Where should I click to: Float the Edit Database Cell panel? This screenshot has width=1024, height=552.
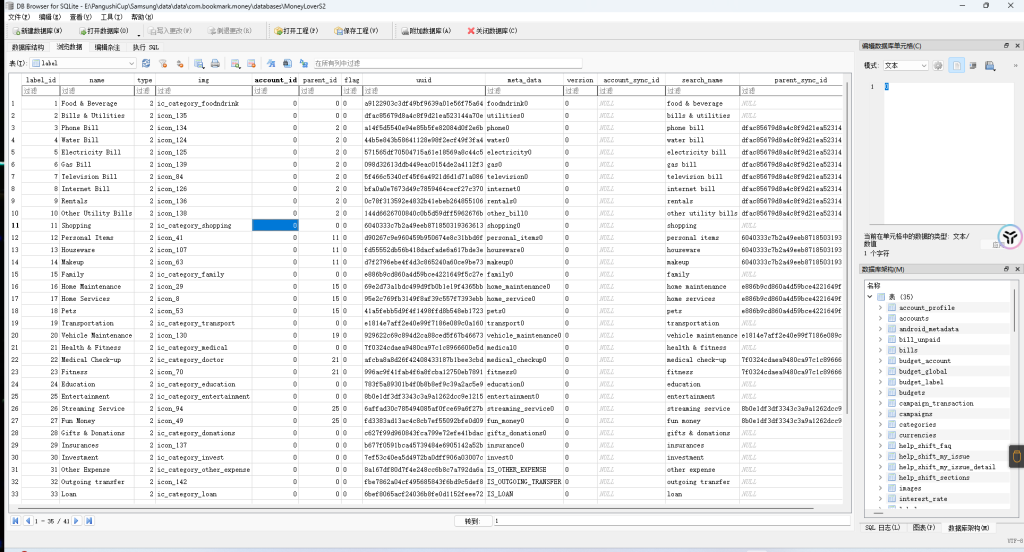1006,46
